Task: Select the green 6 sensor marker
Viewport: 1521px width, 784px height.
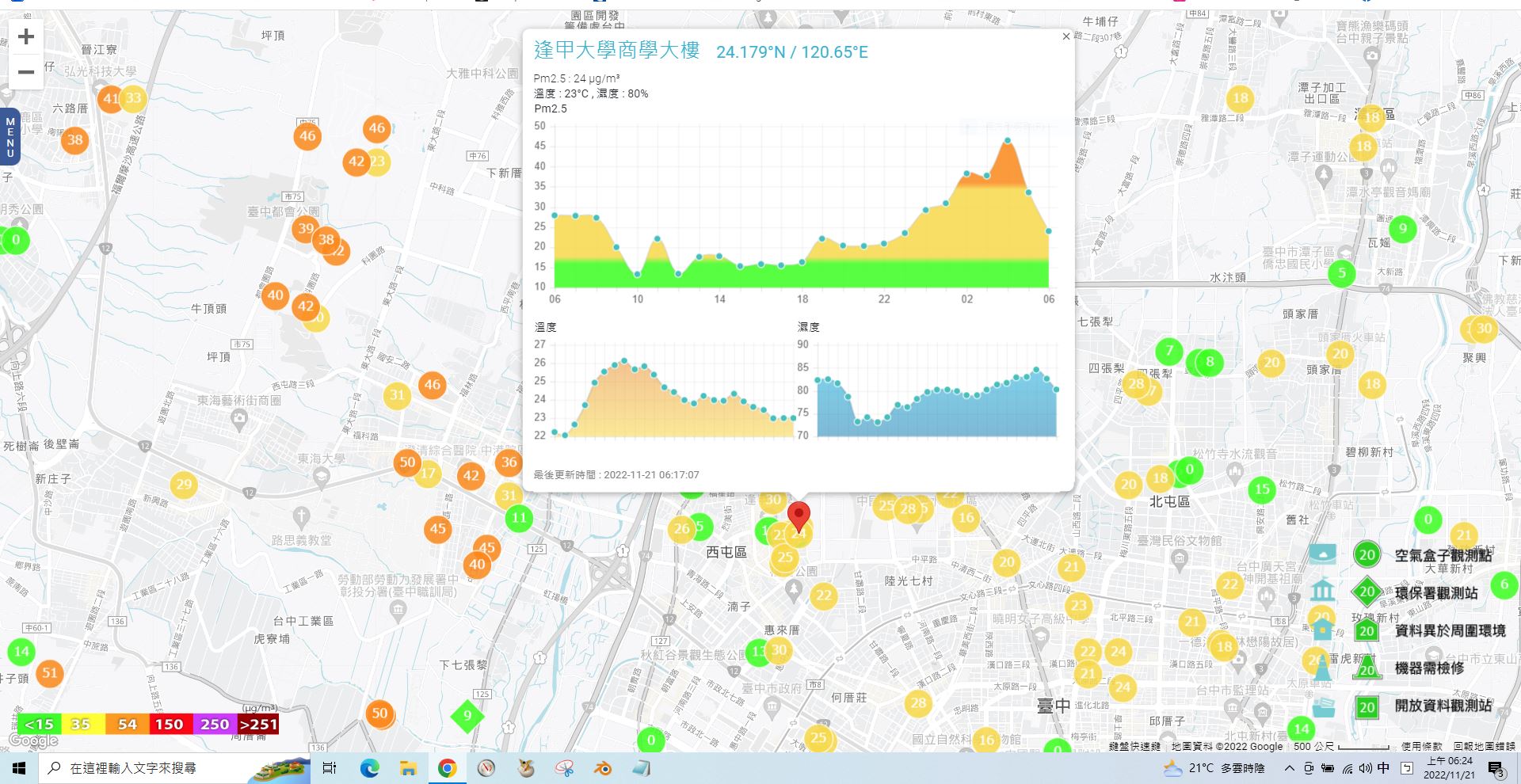Action: pyautogui.click(x=1504, y=584)
